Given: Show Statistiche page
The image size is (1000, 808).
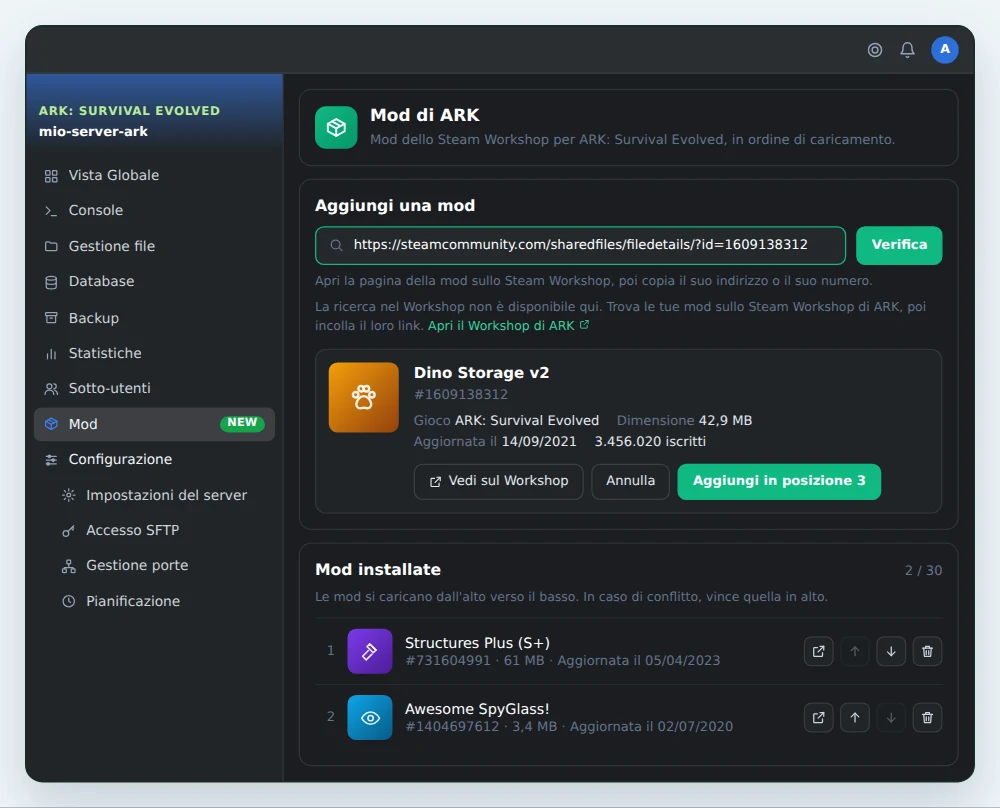Looking at the screenshot, I should (154, 353).
